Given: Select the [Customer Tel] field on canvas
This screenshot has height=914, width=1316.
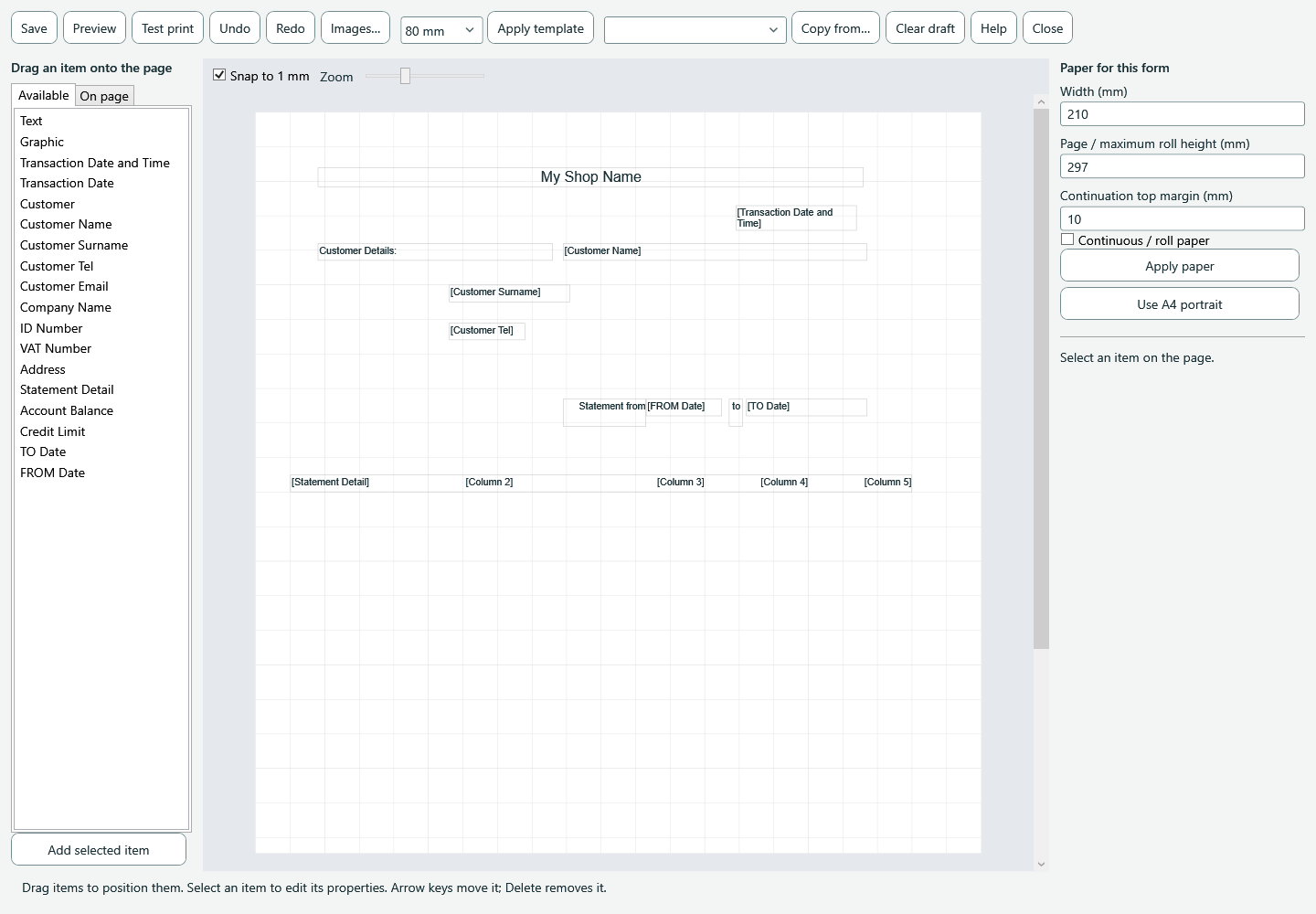Looking at the screenshot, I should tap(487, 331).
